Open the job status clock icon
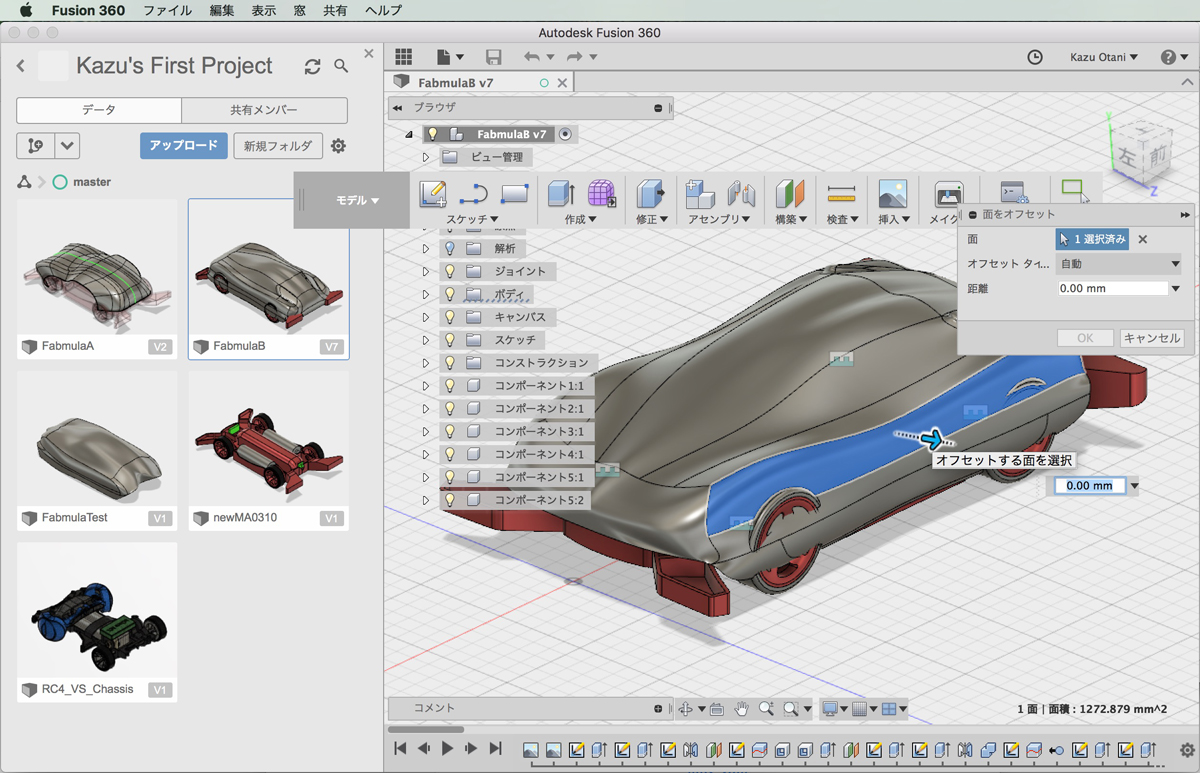 (x=1035, y=57)
